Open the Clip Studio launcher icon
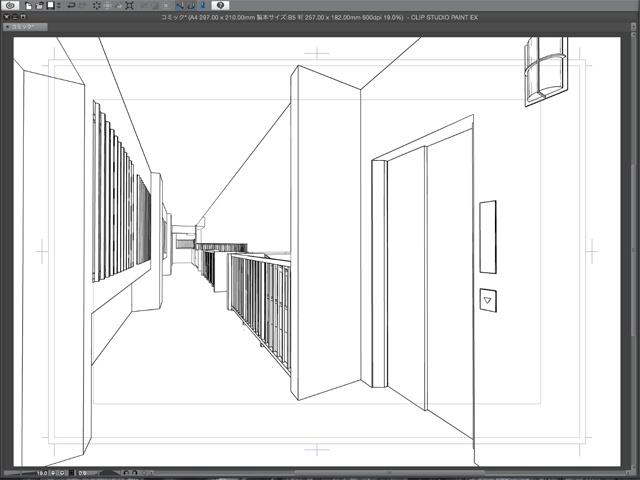The height and width of the screenshot is (480, 640). 10,5
